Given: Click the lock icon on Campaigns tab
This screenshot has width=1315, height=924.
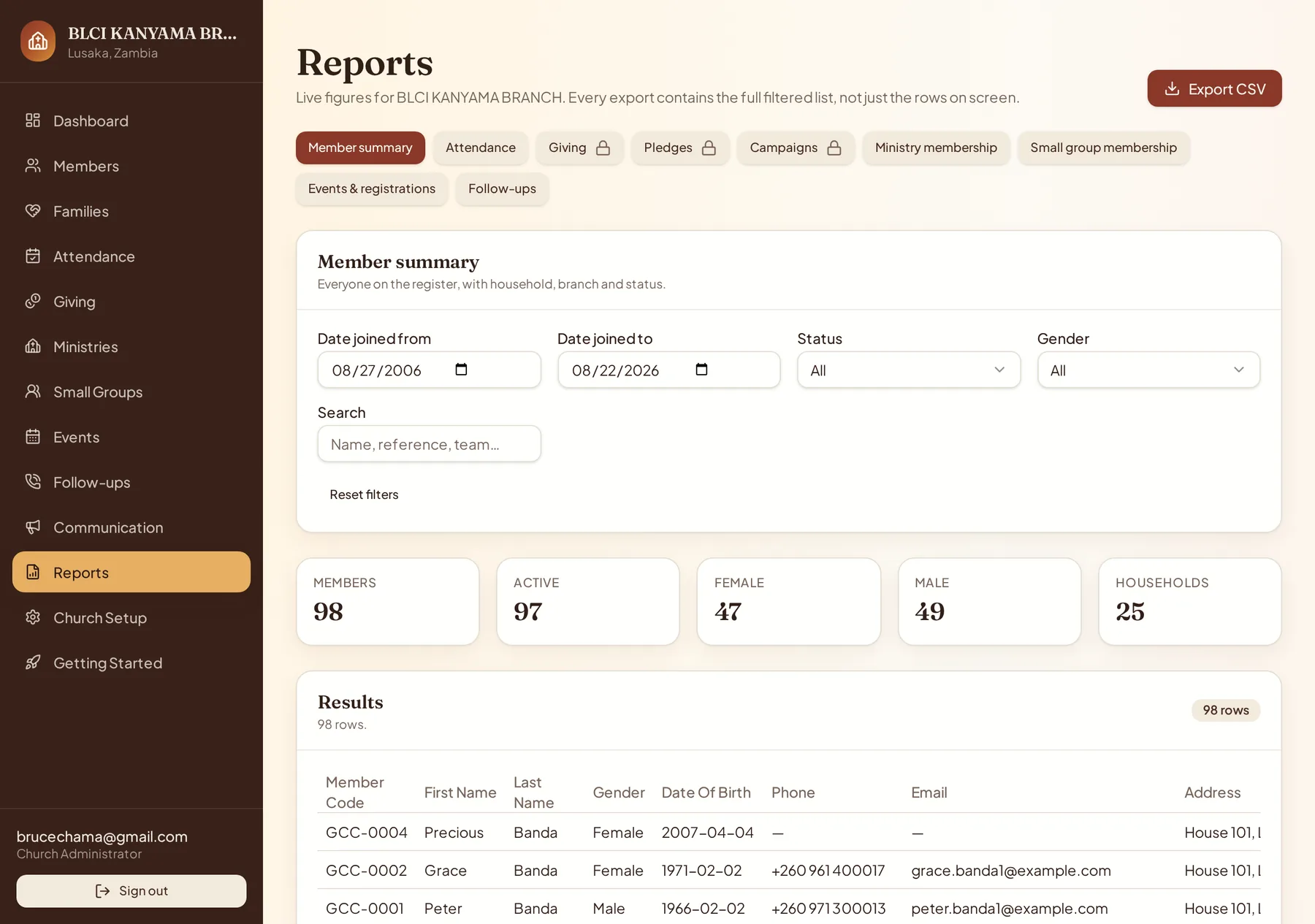Looking at the screenshot, I should (x=834, y=148).
